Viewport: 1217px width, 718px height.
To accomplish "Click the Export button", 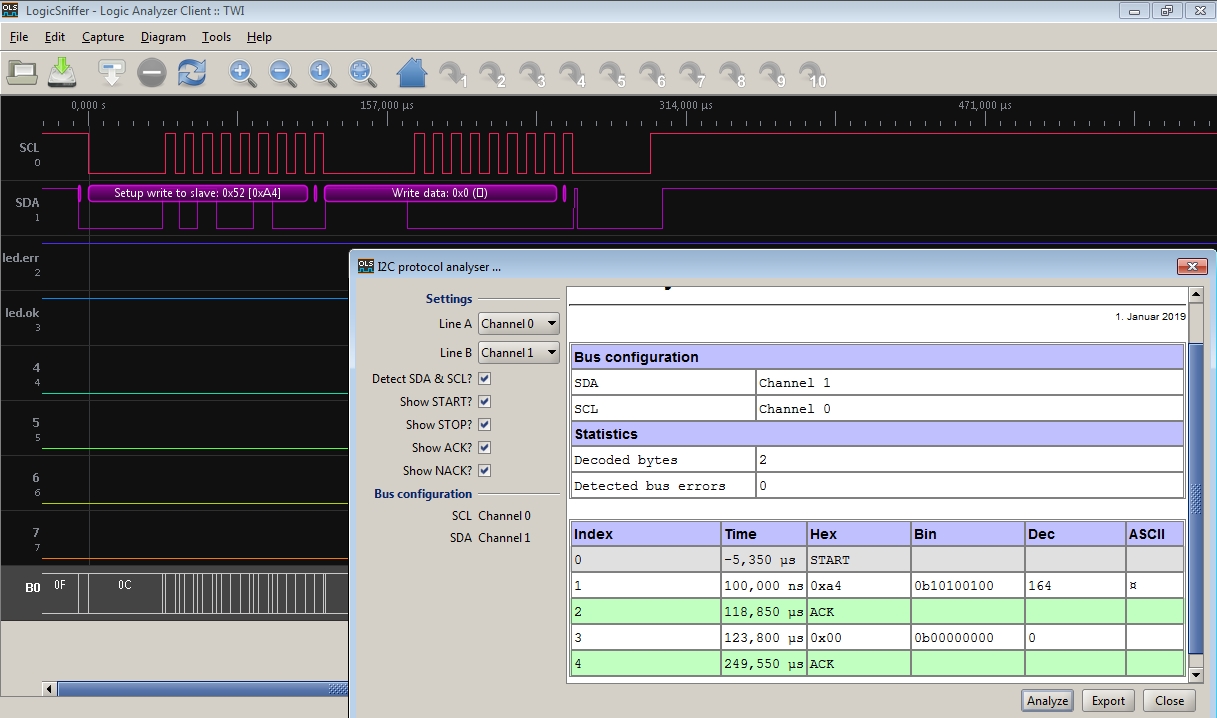I will coord(1108,701).
